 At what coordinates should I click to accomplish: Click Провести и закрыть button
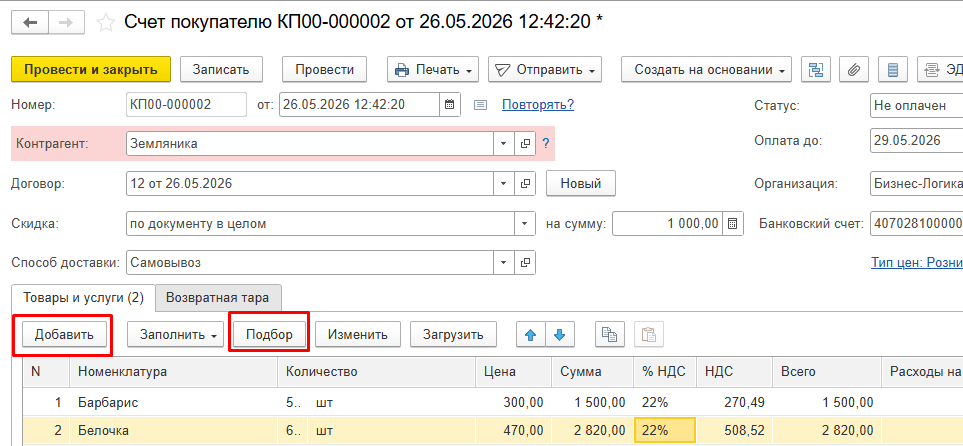(x=91, y=69)
